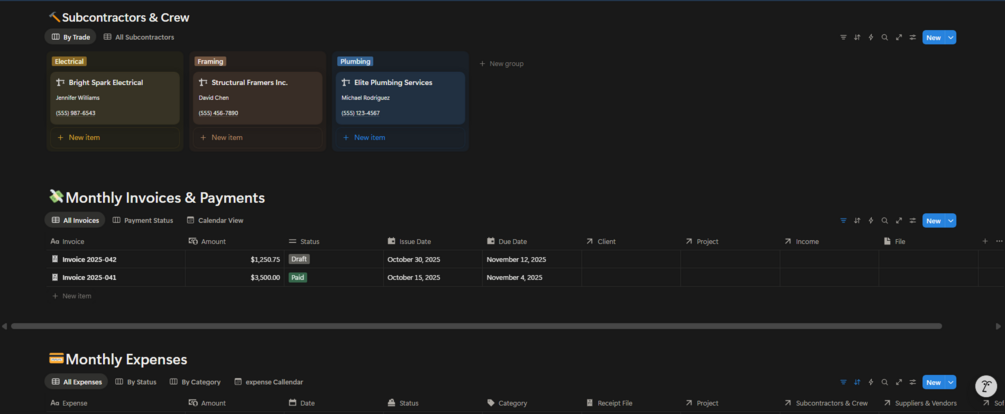
Task: Switch to the By Trade view
Action: point(71,37)
